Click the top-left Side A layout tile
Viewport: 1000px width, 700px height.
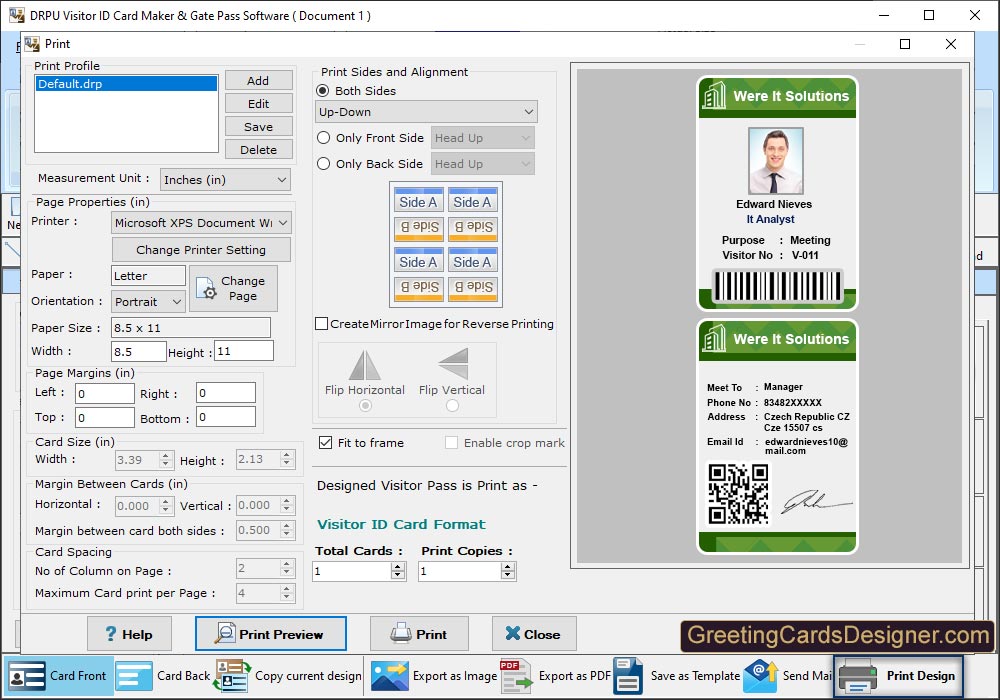coord(418,201)
